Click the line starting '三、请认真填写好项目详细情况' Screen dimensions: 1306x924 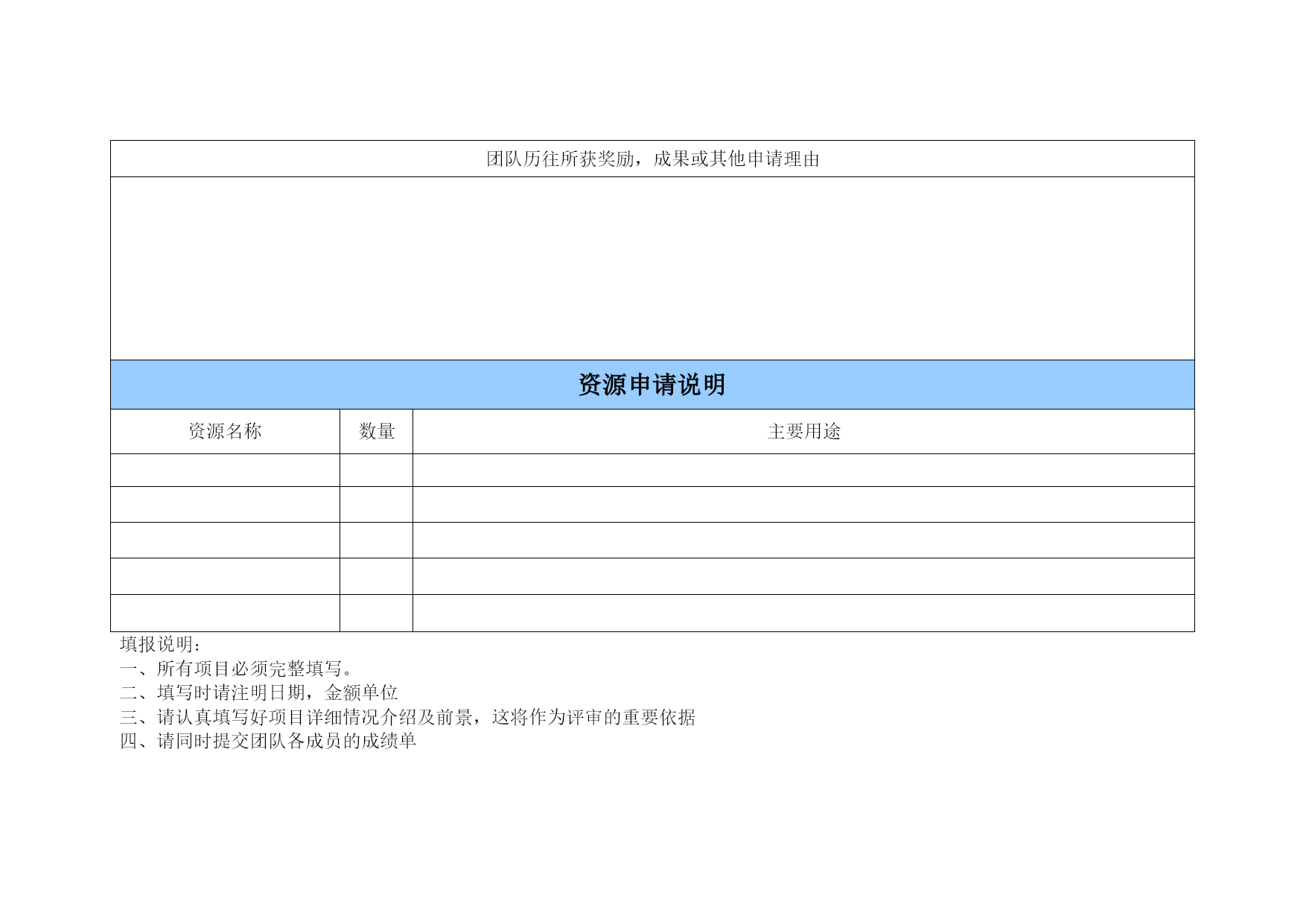click(x=408, y=717)
